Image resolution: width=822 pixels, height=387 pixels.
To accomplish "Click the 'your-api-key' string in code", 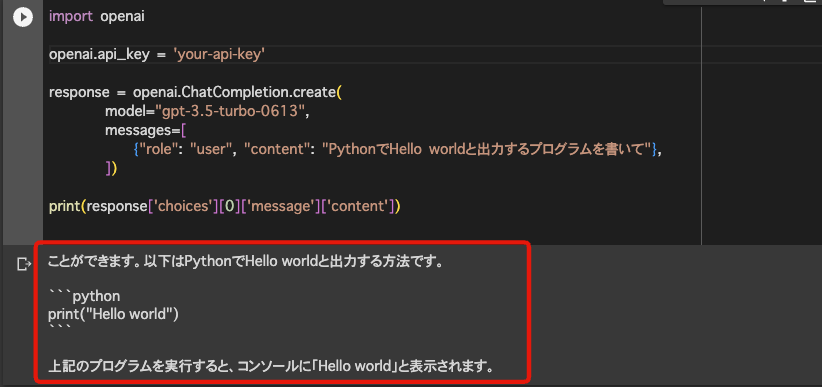I will pyautogui.click(x=219, y=54).
